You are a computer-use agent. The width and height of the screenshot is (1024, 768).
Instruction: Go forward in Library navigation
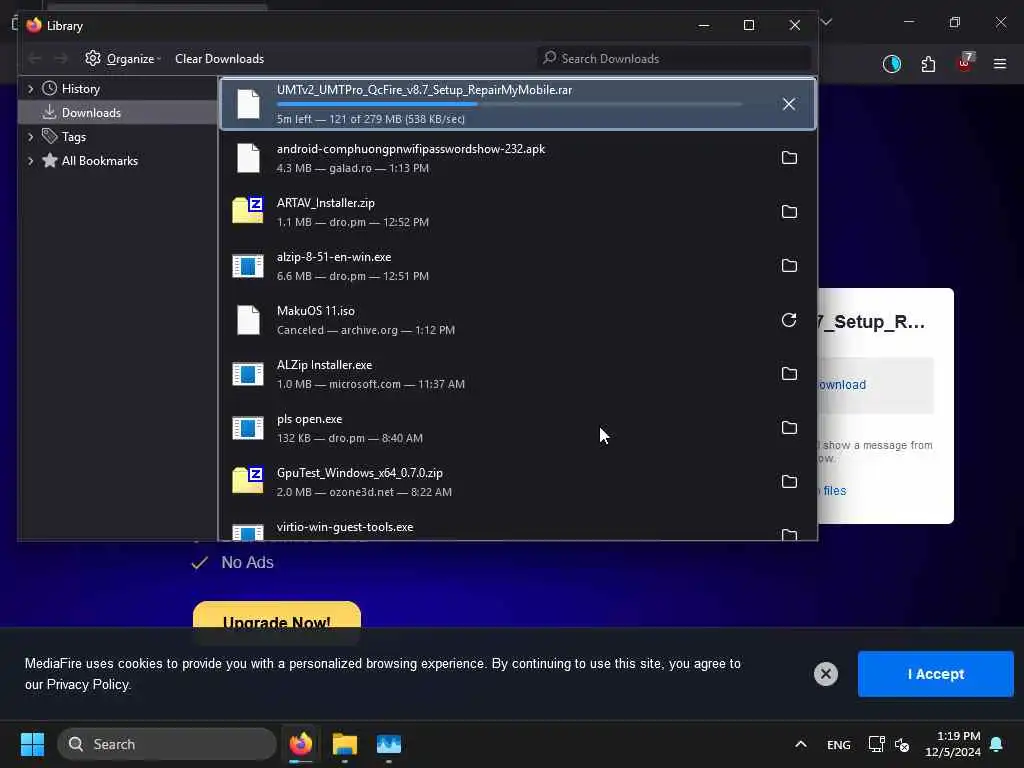pos(61,59)
